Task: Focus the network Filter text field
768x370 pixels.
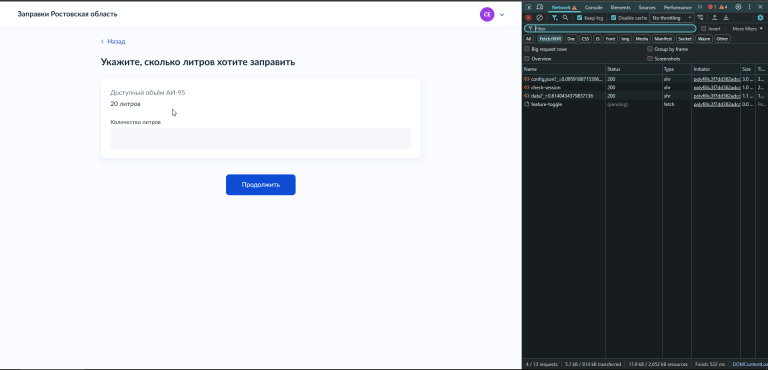Action: [610, 28]
